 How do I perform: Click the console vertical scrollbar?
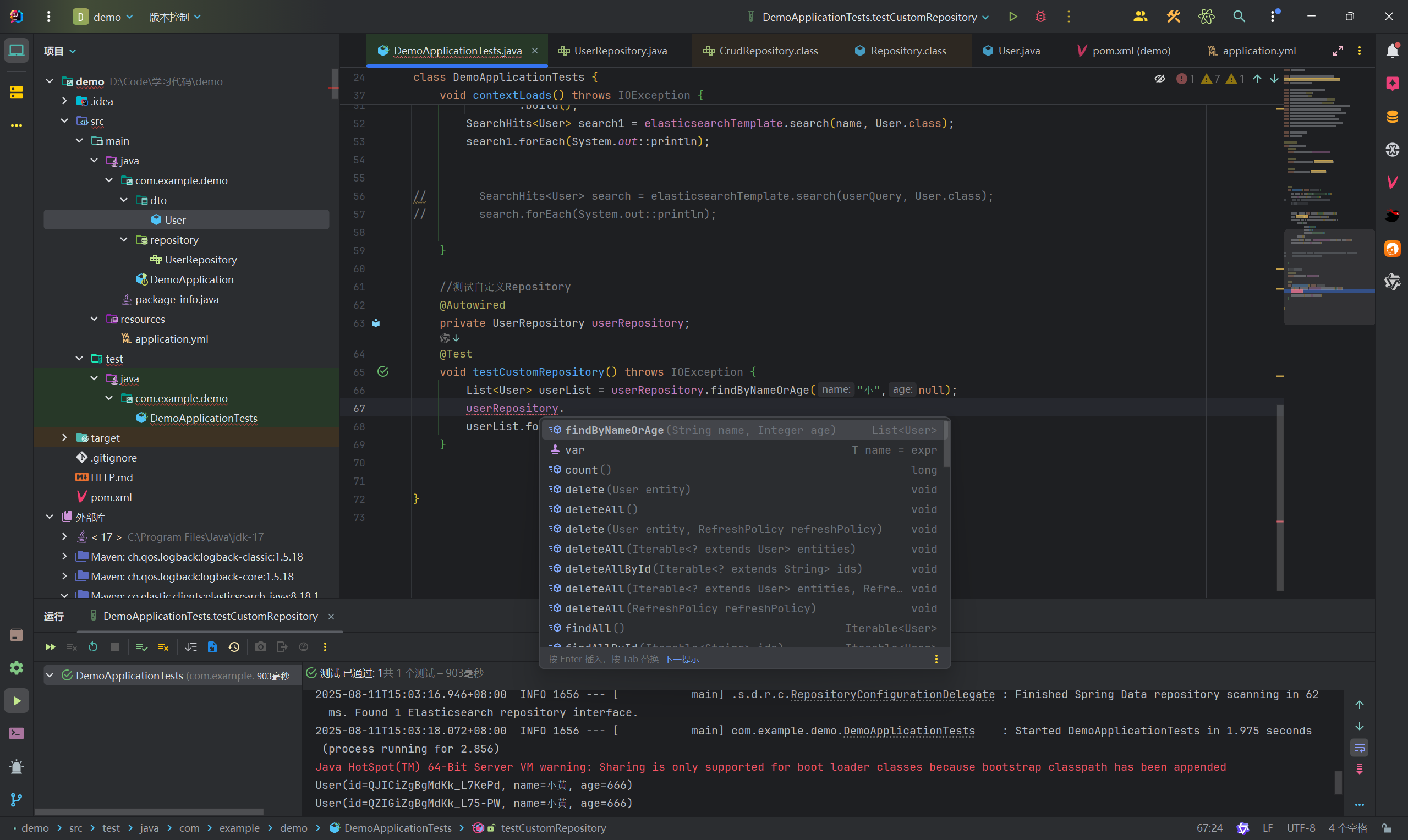[x=1338, y=782]
